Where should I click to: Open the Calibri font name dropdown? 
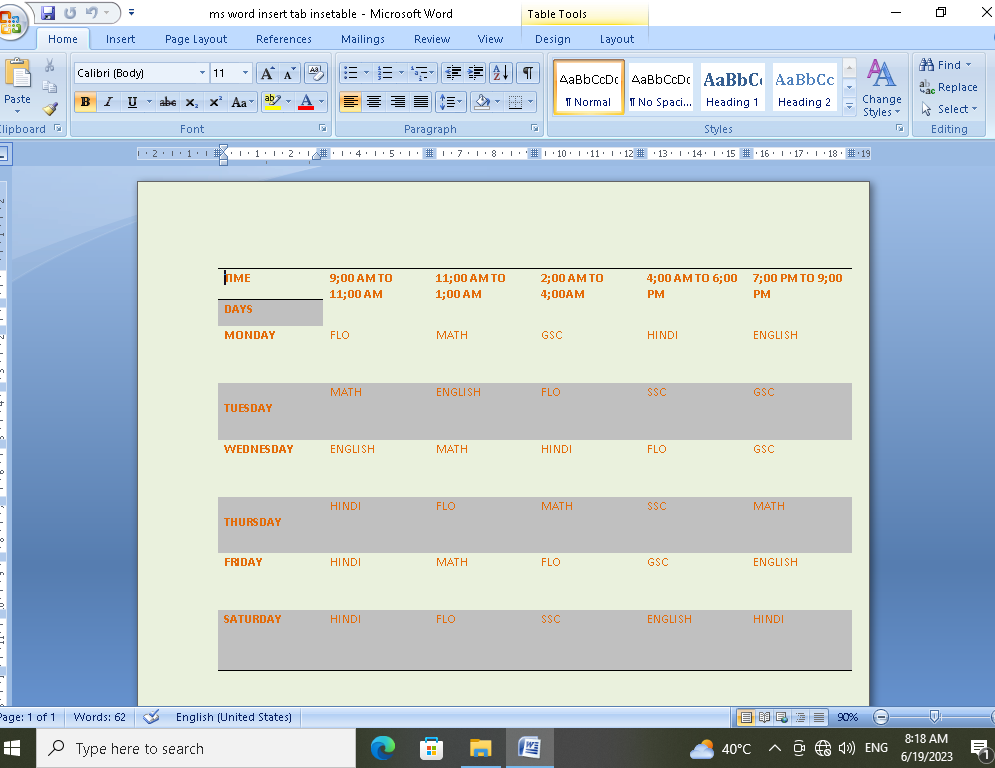[x=202, y=73]
